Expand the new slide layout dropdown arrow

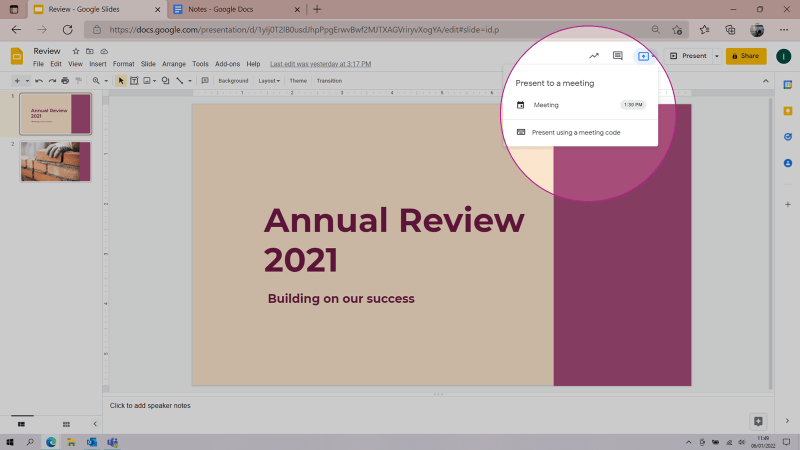point(27,81)
